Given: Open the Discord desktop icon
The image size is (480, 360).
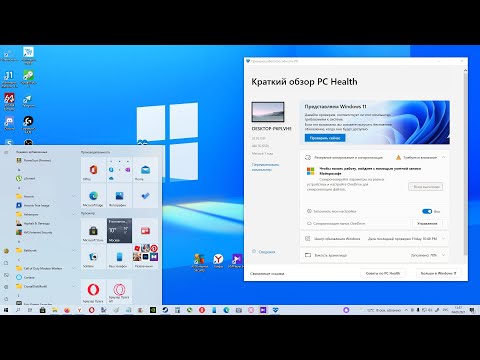Looking at the screenshot, I should point(9,123).
